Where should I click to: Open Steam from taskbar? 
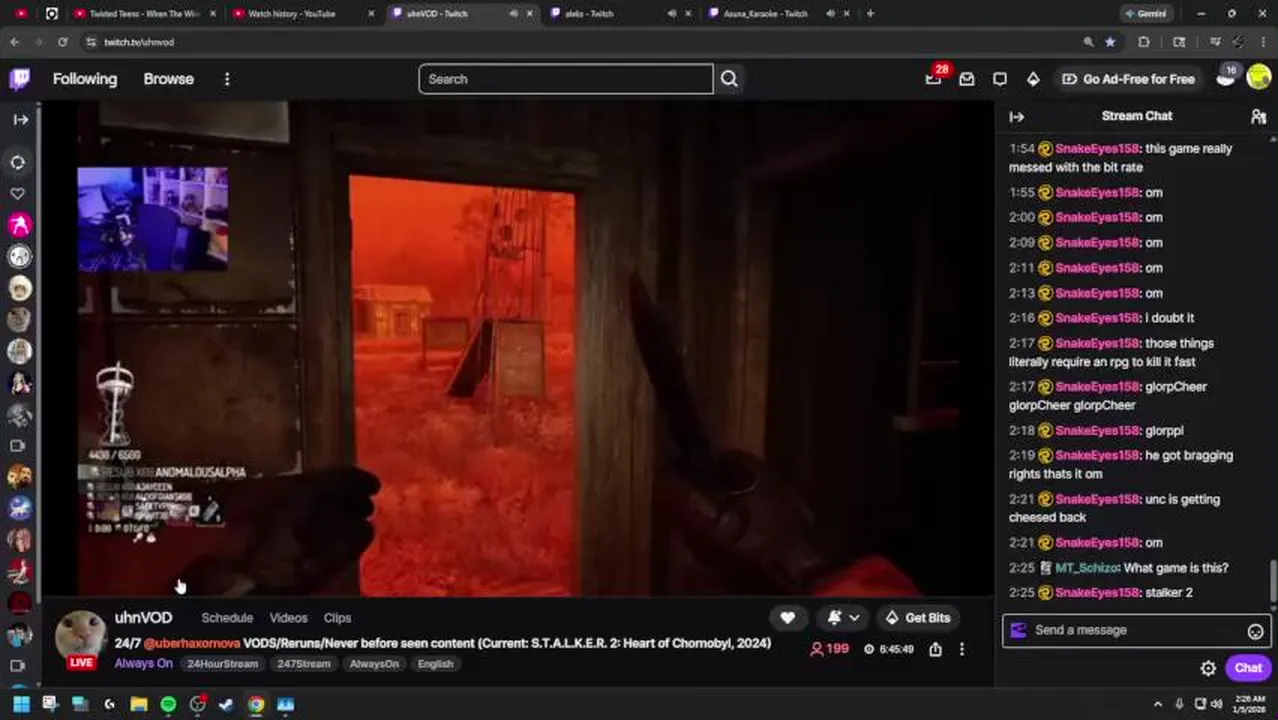[x=227, y=704]
